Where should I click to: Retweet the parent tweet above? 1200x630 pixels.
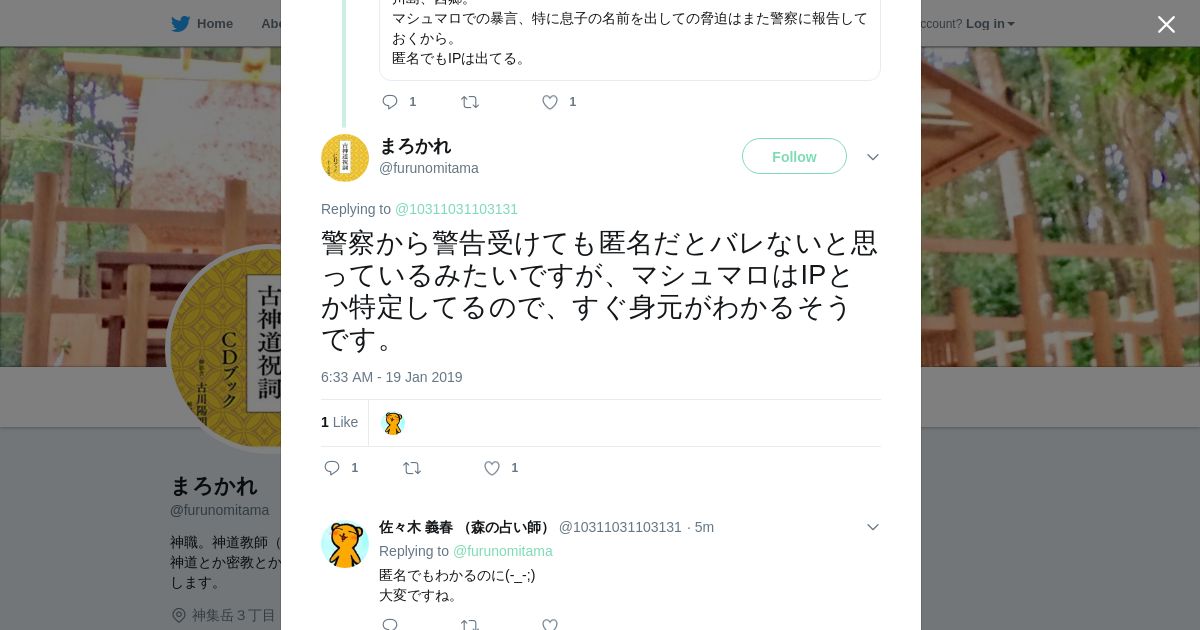470,102
